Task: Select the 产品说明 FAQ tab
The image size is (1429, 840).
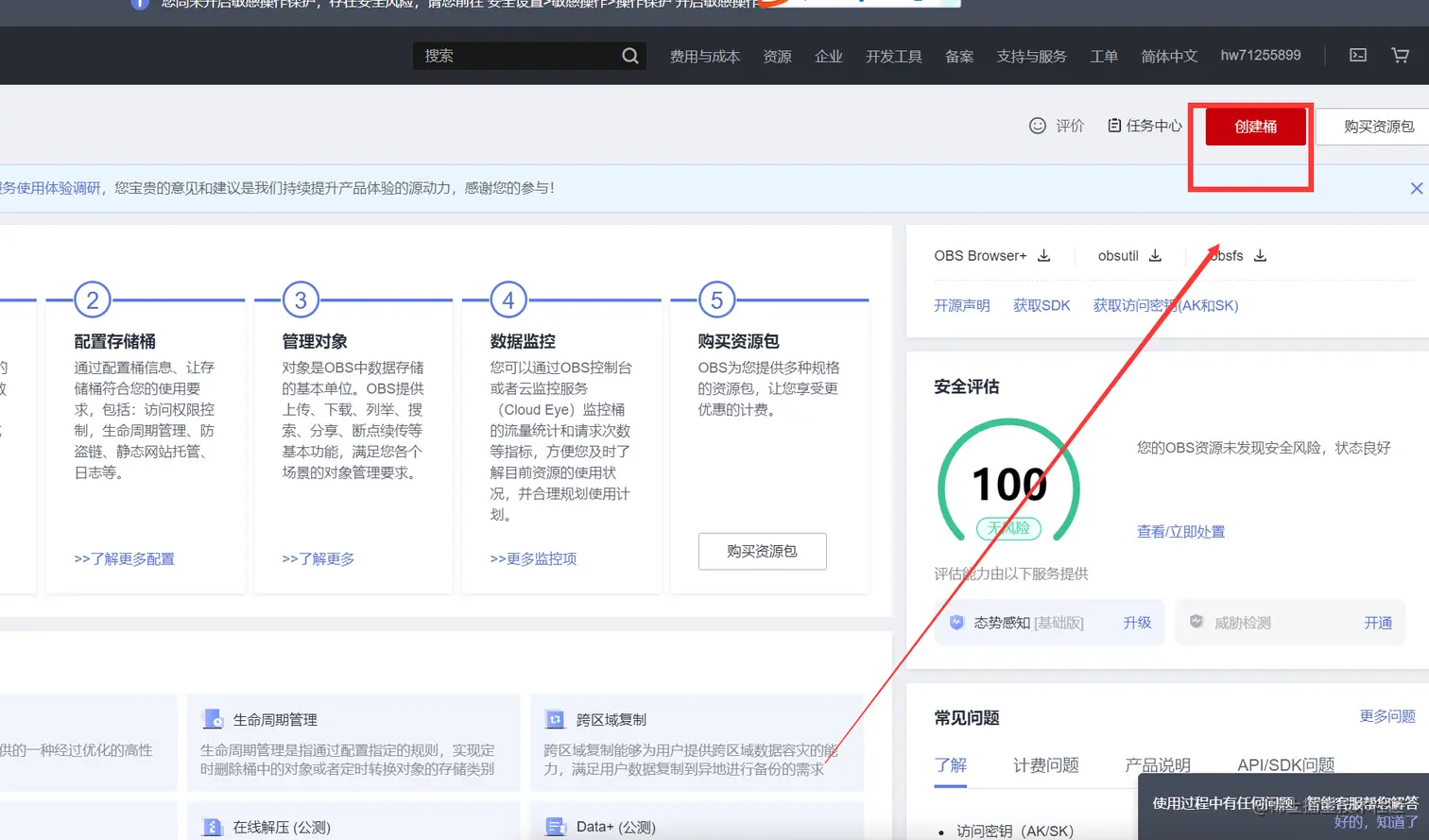Action: point(1158,764)
